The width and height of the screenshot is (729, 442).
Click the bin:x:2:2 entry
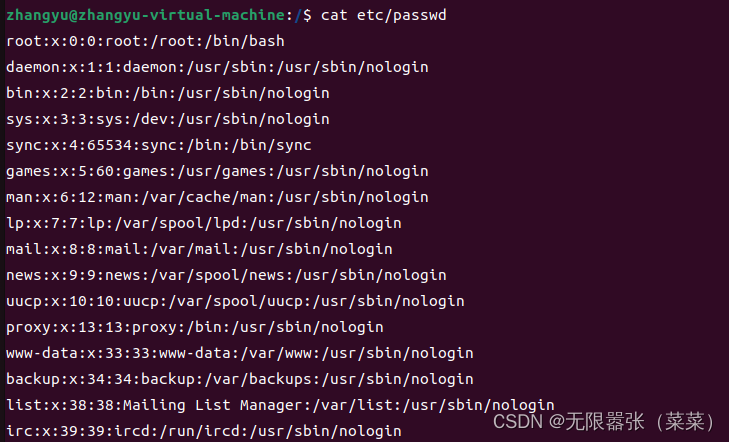point(168,93)
